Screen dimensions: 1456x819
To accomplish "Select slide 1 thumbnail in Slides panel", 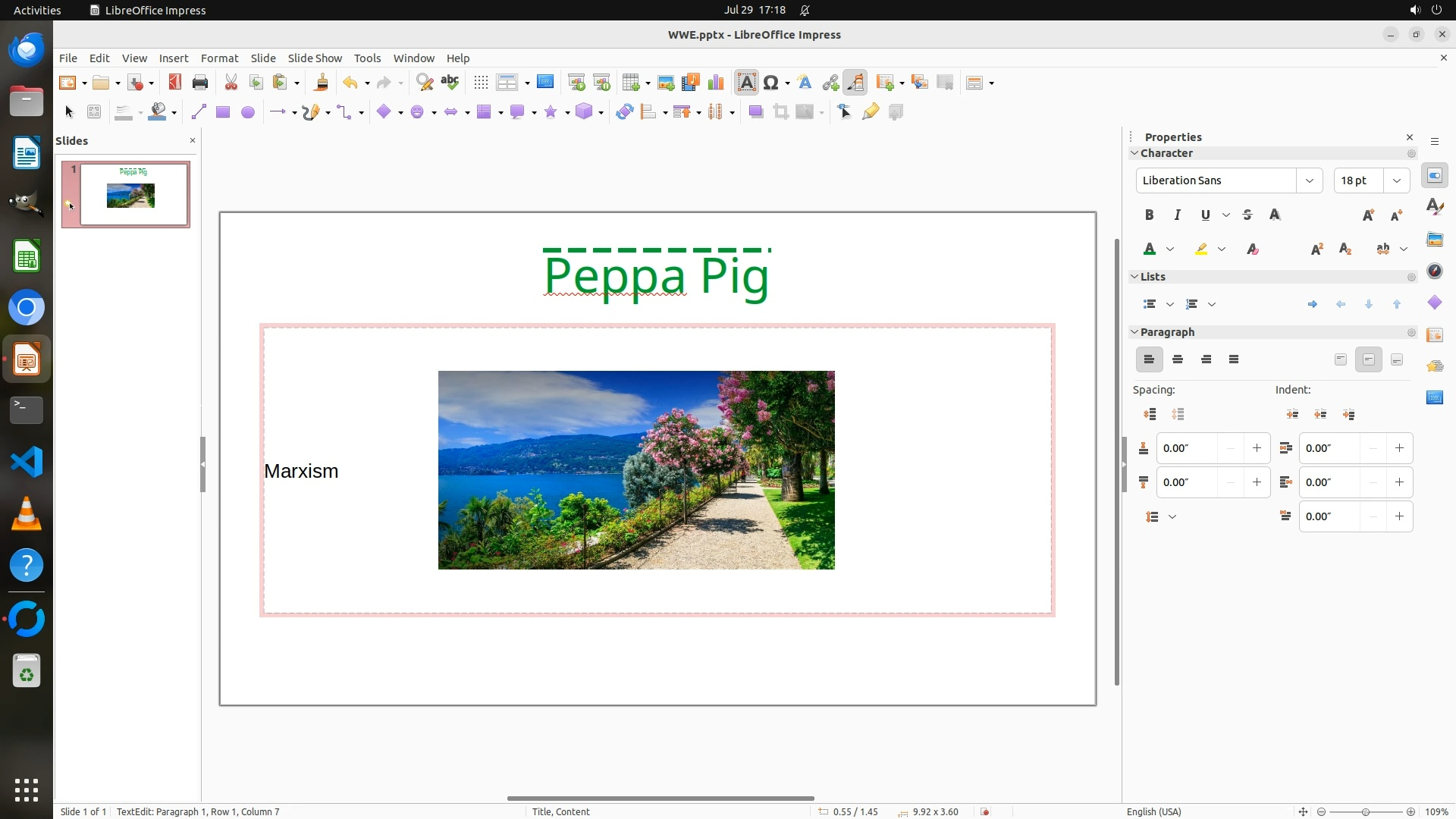I will pos(133,194).
